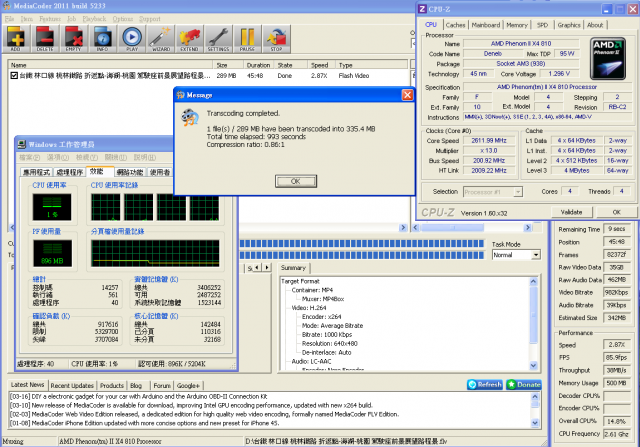Open the SETTINGS wrench icon
Image resolution: width=640 pixels, height=447 pixels.
point(218,39)
